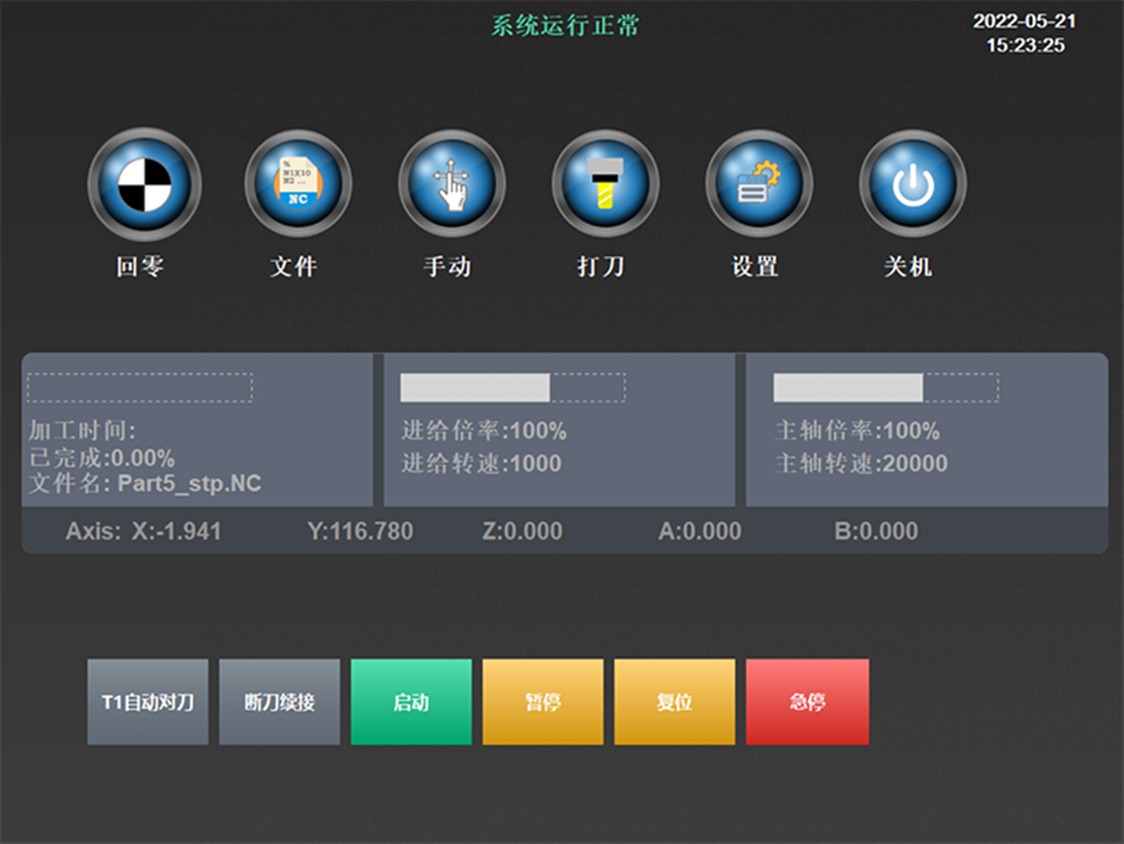
Task: Click the X axis coordinate -1.941
Action: [x=176, y=531]
